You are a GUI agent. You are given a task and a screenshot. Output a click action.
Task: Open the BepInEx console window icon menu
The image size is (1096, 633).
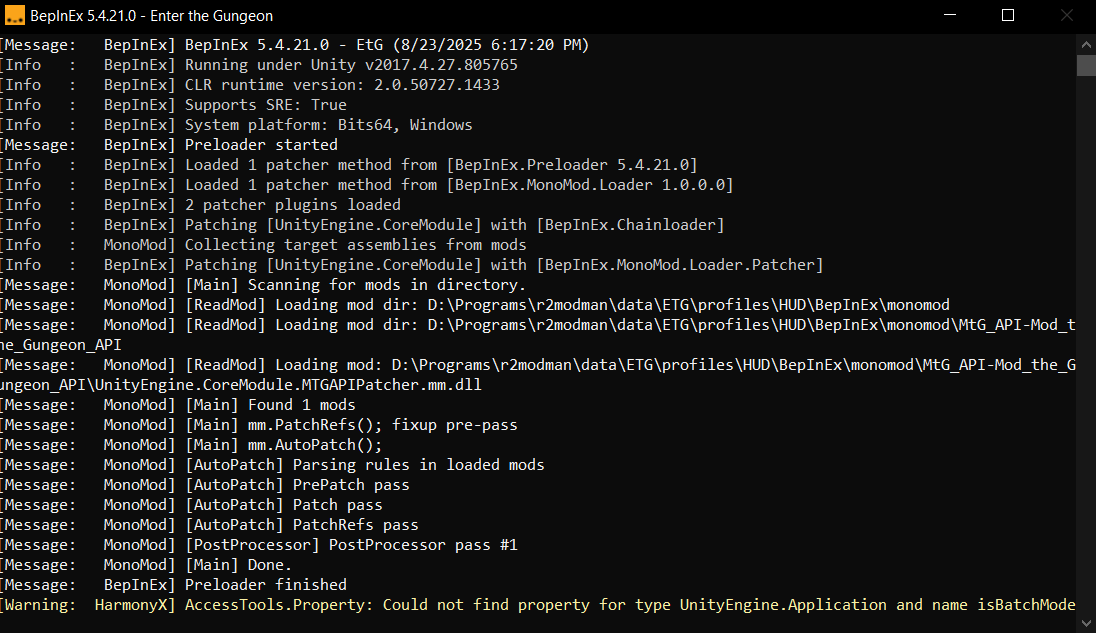point(15,15)
